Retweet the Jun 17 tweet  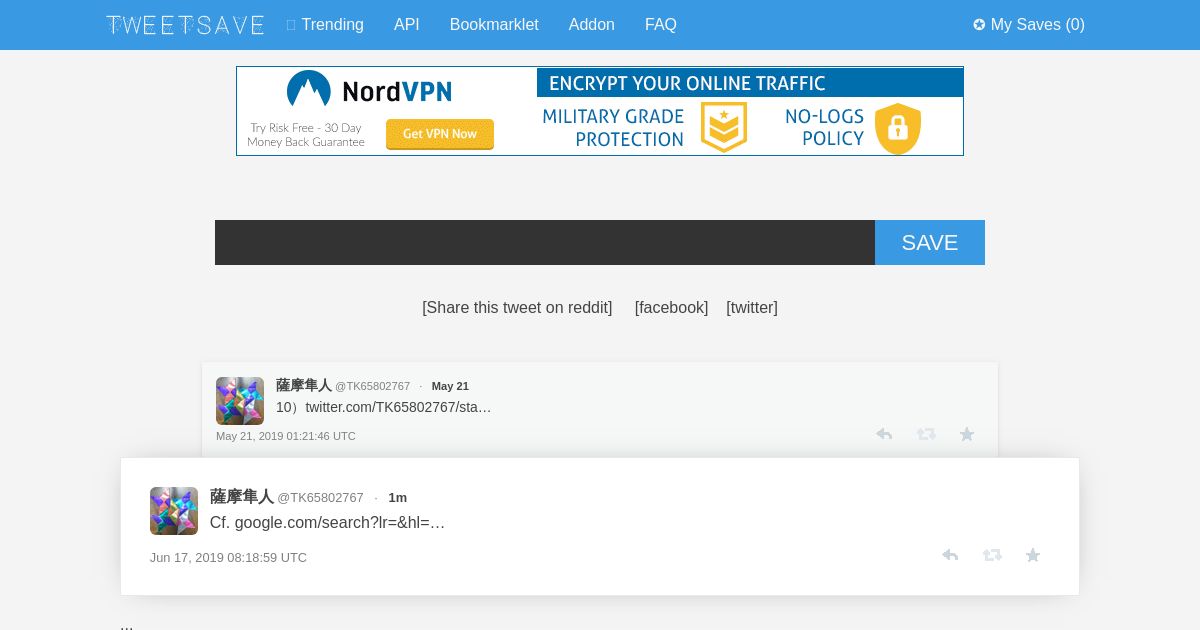(x=992, y=555)
